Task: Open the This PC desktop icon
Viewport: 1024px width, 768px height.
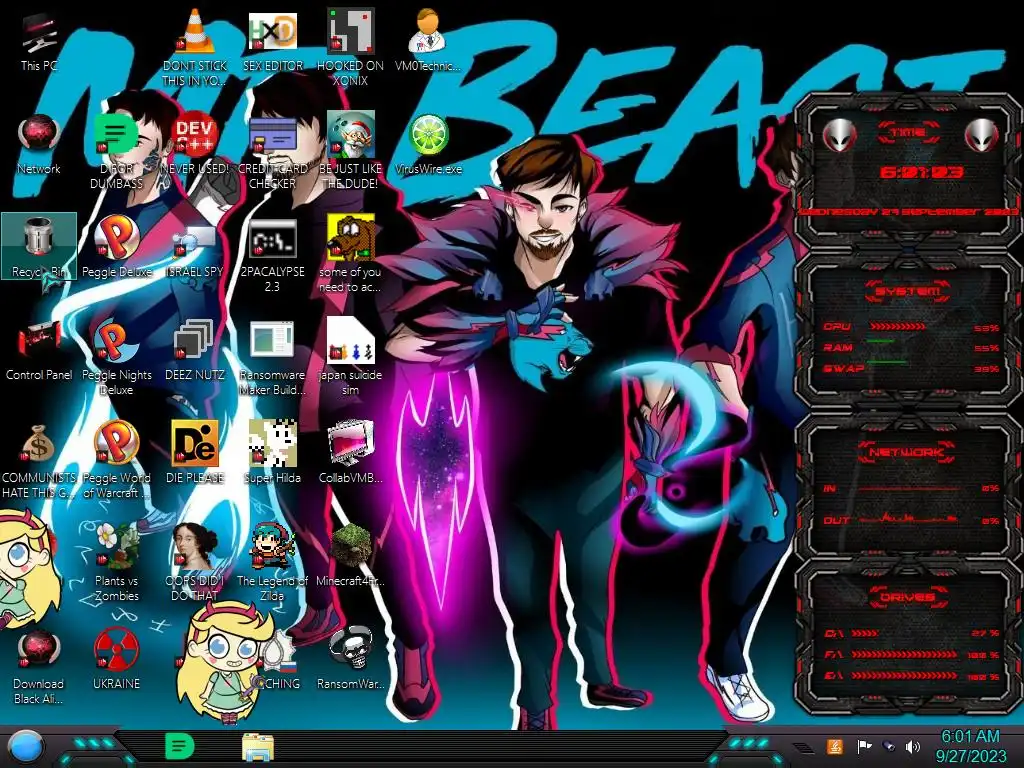Action: 39,34
